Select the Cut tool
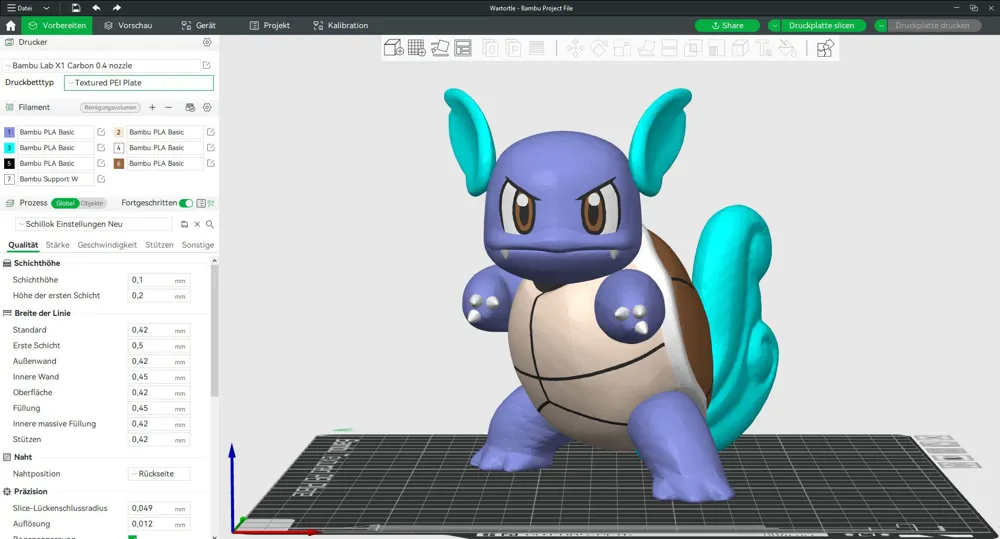 coord(669,48)
